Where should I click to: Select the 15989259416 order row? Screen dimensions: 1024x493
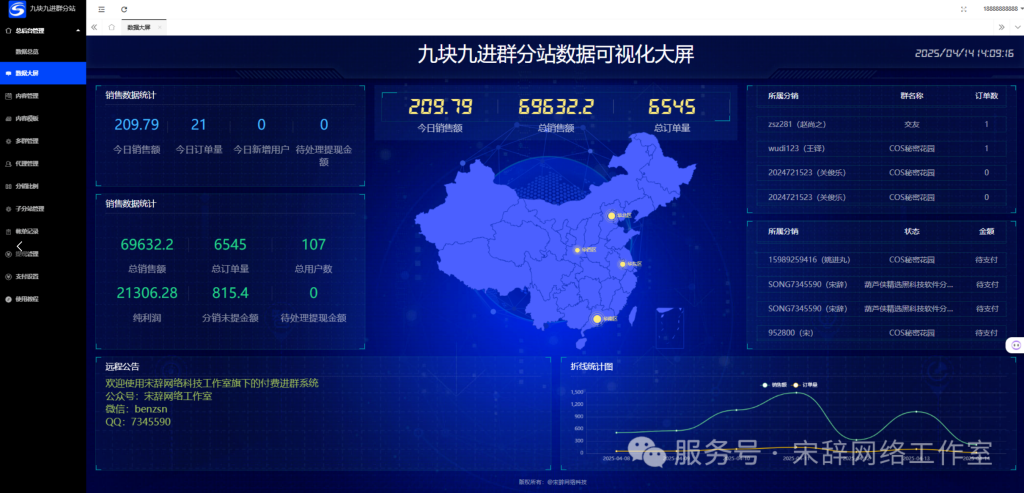[882, 259]
